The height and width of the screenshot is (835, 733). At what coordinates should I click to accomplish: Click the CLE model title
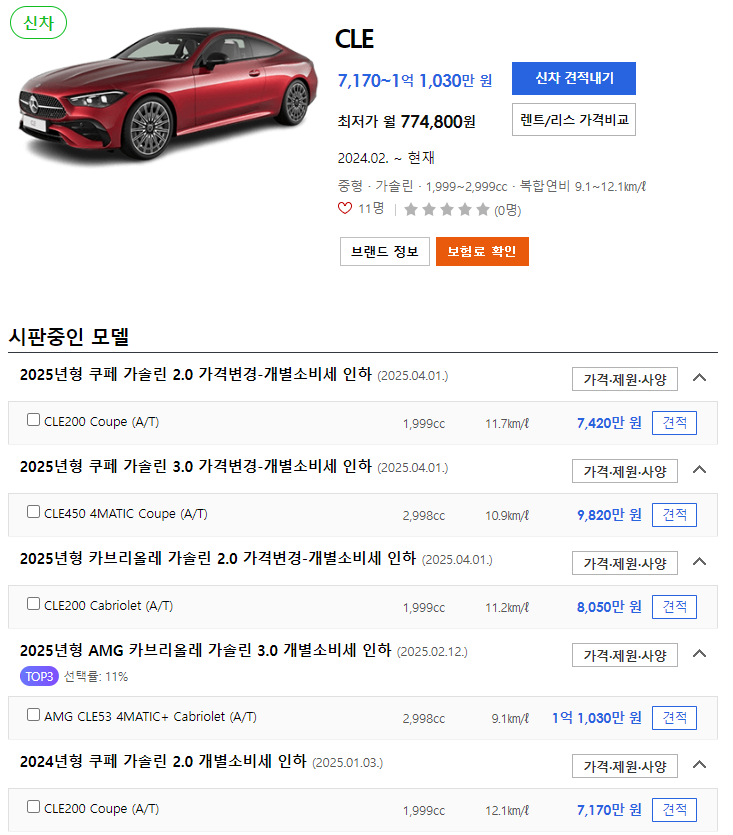pyautogui.click(x=354, y=39)
